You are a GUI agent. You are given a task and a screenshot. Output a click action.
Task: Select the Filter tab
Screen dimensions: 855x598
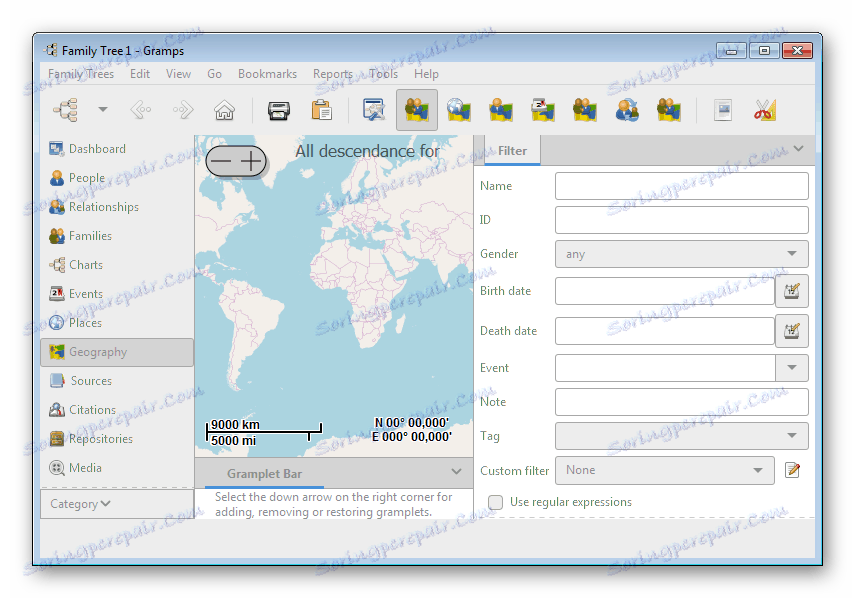[x=512, y=150]
